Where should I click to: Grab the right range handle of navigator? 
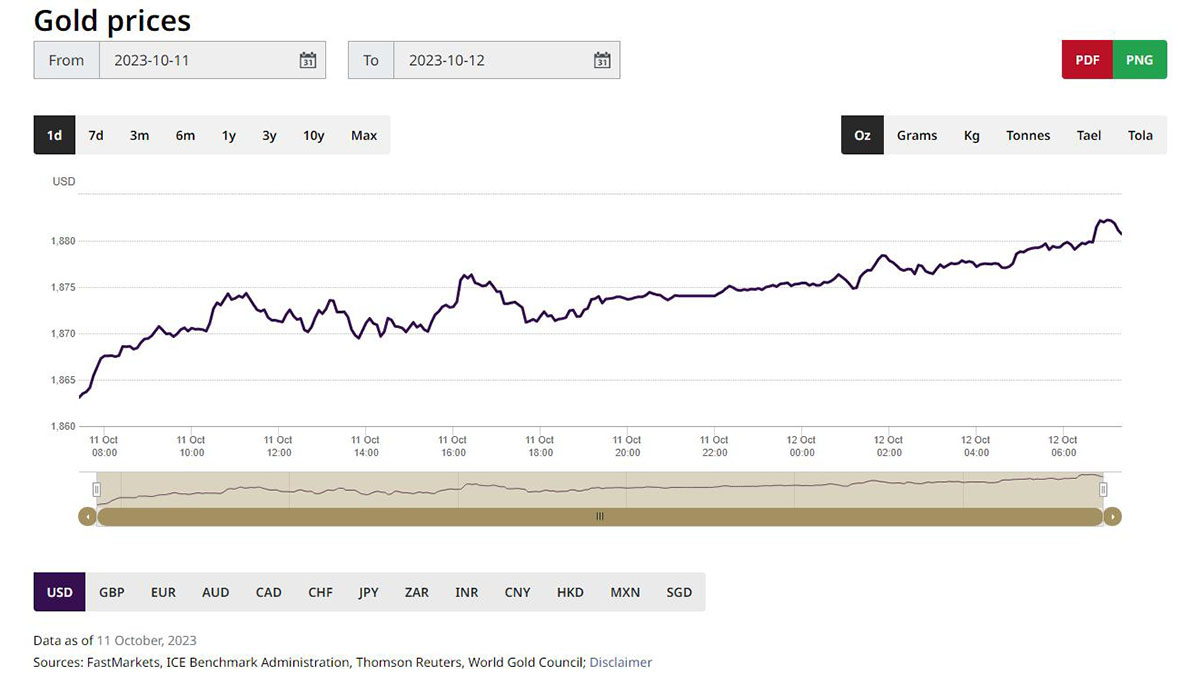(x=1103, y=489)
